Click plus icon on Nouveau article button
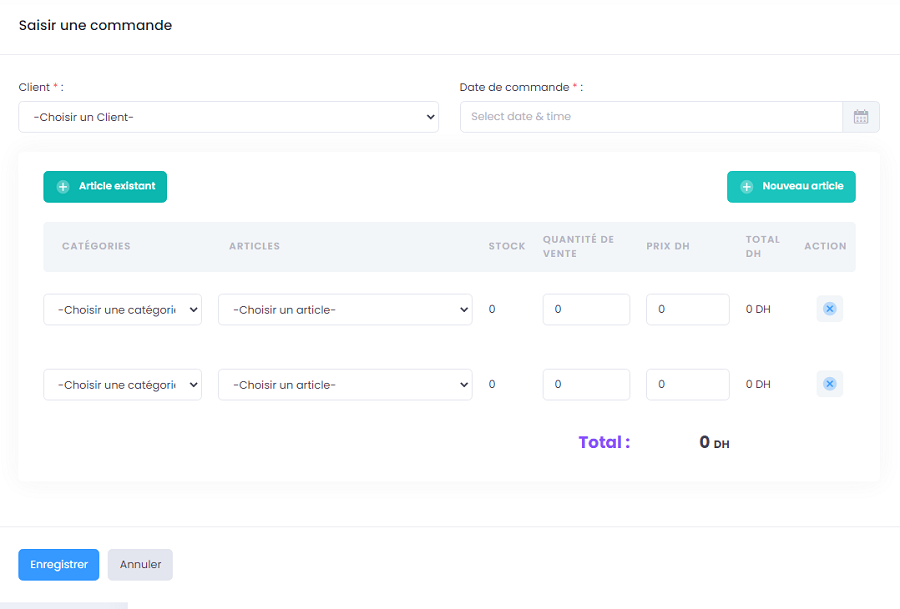 click(746, 187)
